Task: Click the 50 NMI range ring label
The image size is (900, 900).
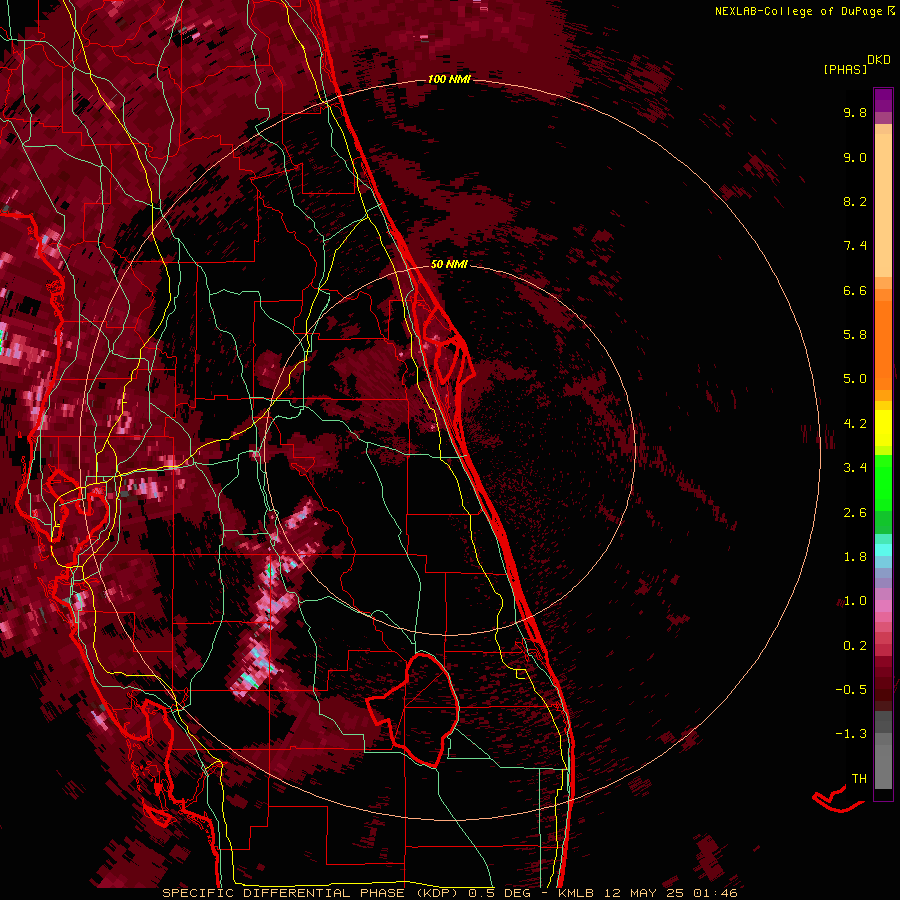Action: 449,264
